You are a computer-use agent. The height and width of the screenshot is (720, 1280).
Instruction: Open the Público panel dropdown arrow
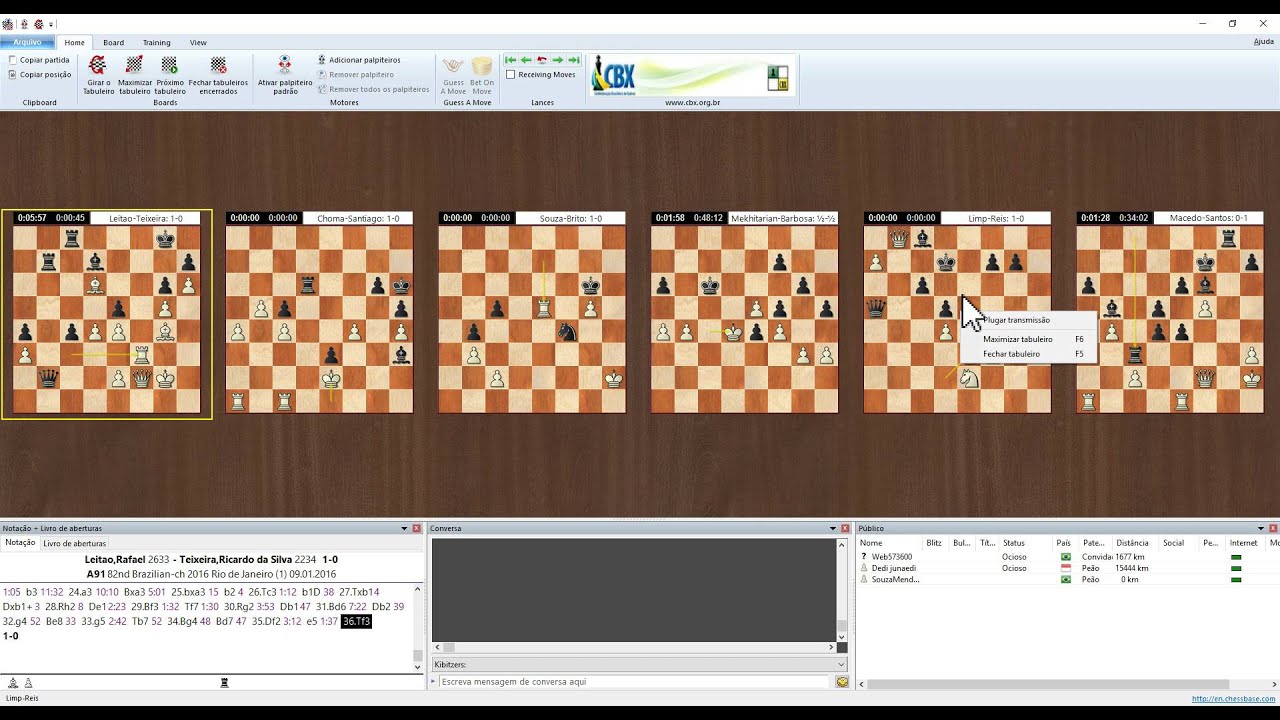(1261, 528)
